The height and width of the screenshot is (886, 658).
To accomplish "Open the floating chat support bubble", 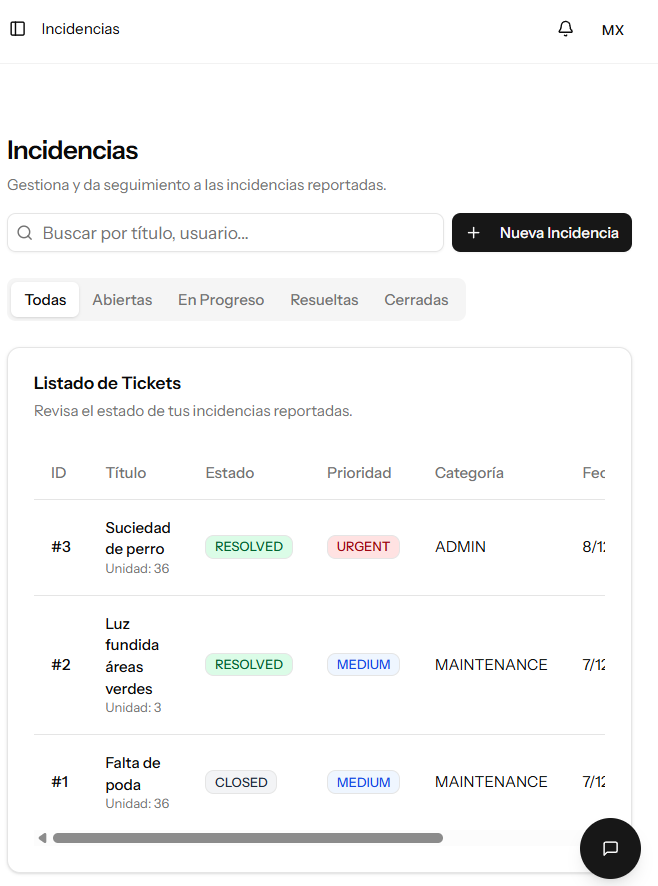I will (x=610, y=848).
